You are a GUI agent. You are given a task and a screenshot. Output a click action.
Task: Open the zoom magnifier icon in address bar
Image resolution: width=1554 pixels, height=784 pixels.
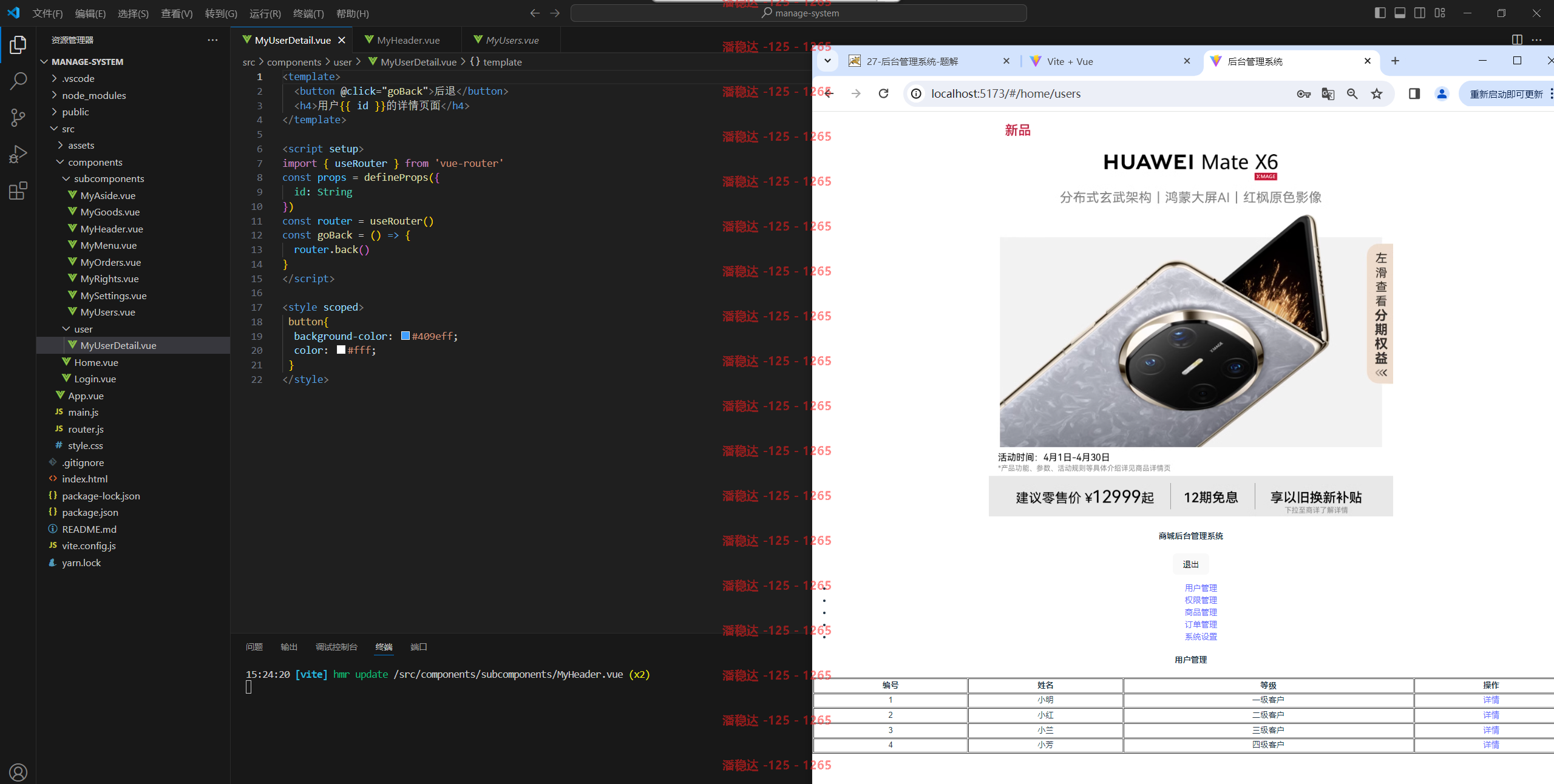[1352, 93]
